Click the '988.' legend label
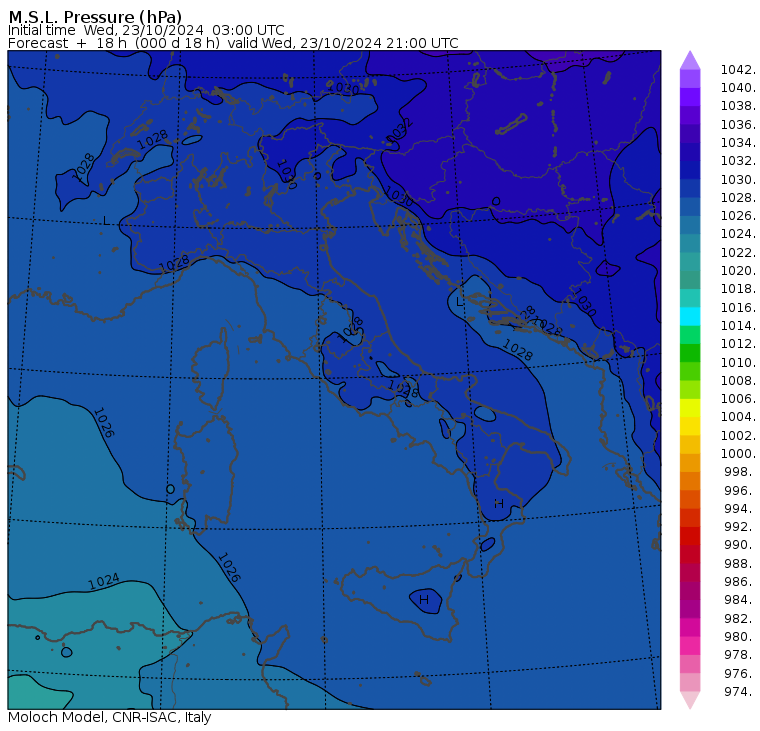 740,563
